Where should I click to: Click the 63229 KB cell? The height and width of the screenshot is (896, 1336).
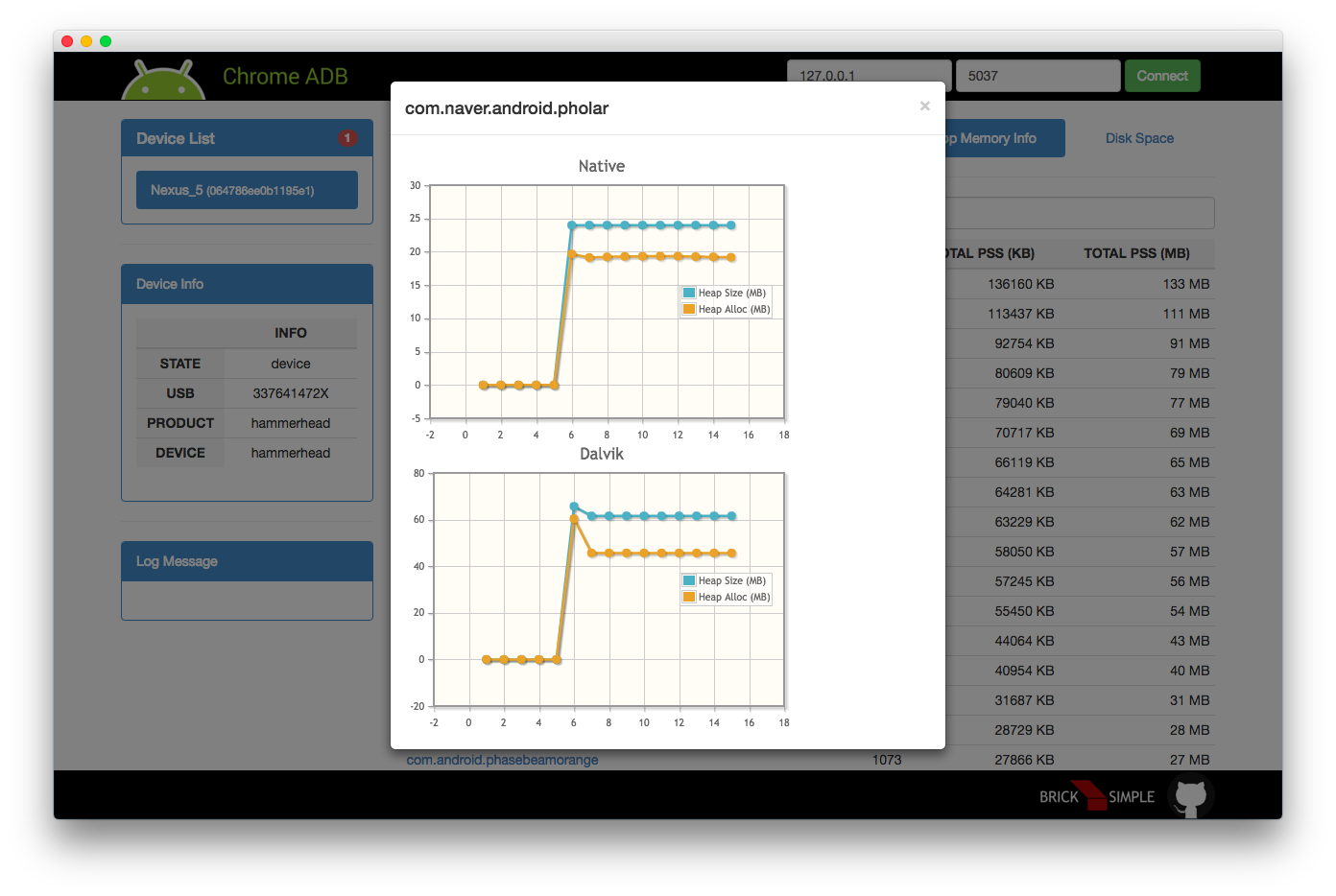(1024, 522)
